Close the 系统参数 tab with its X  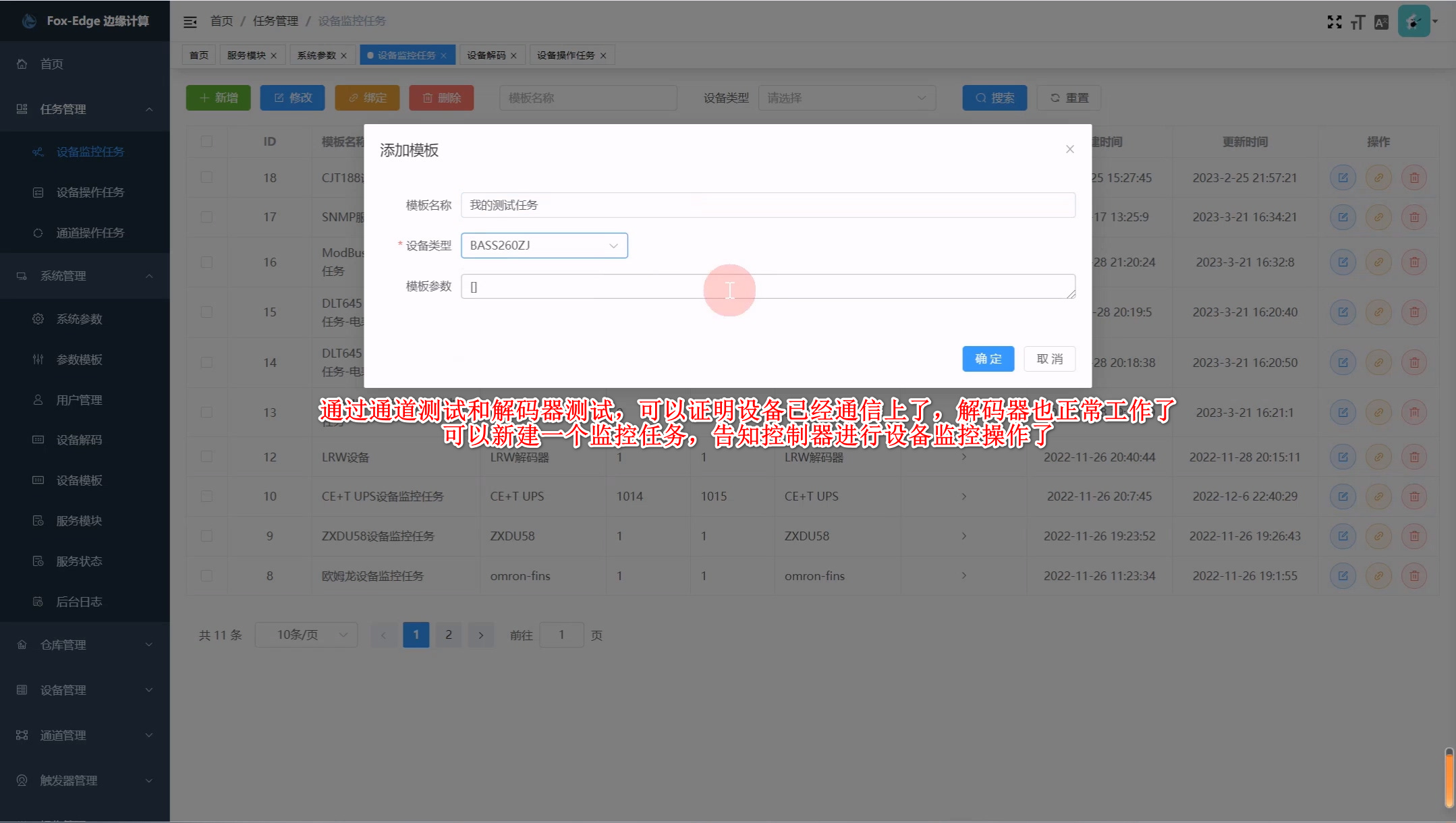[344, 56]
